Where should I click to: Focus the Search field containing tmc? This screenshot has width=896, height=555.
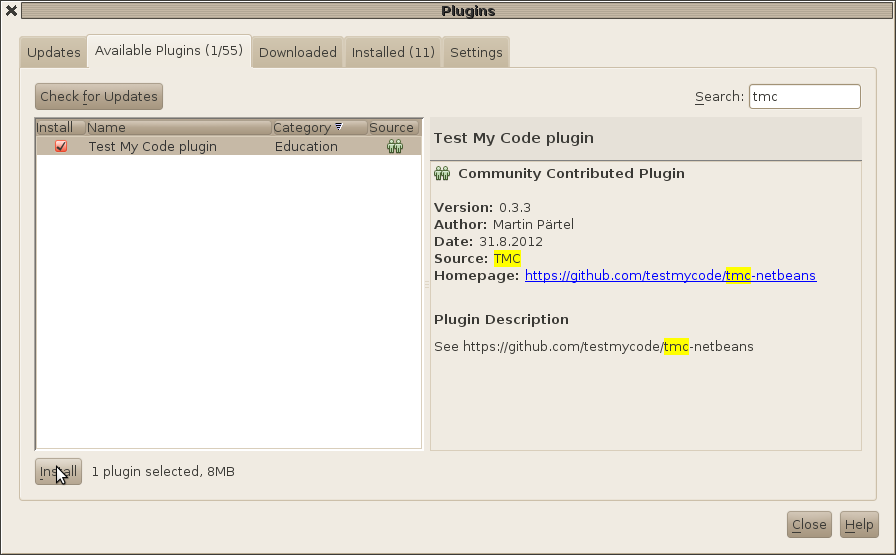[805, 97]
